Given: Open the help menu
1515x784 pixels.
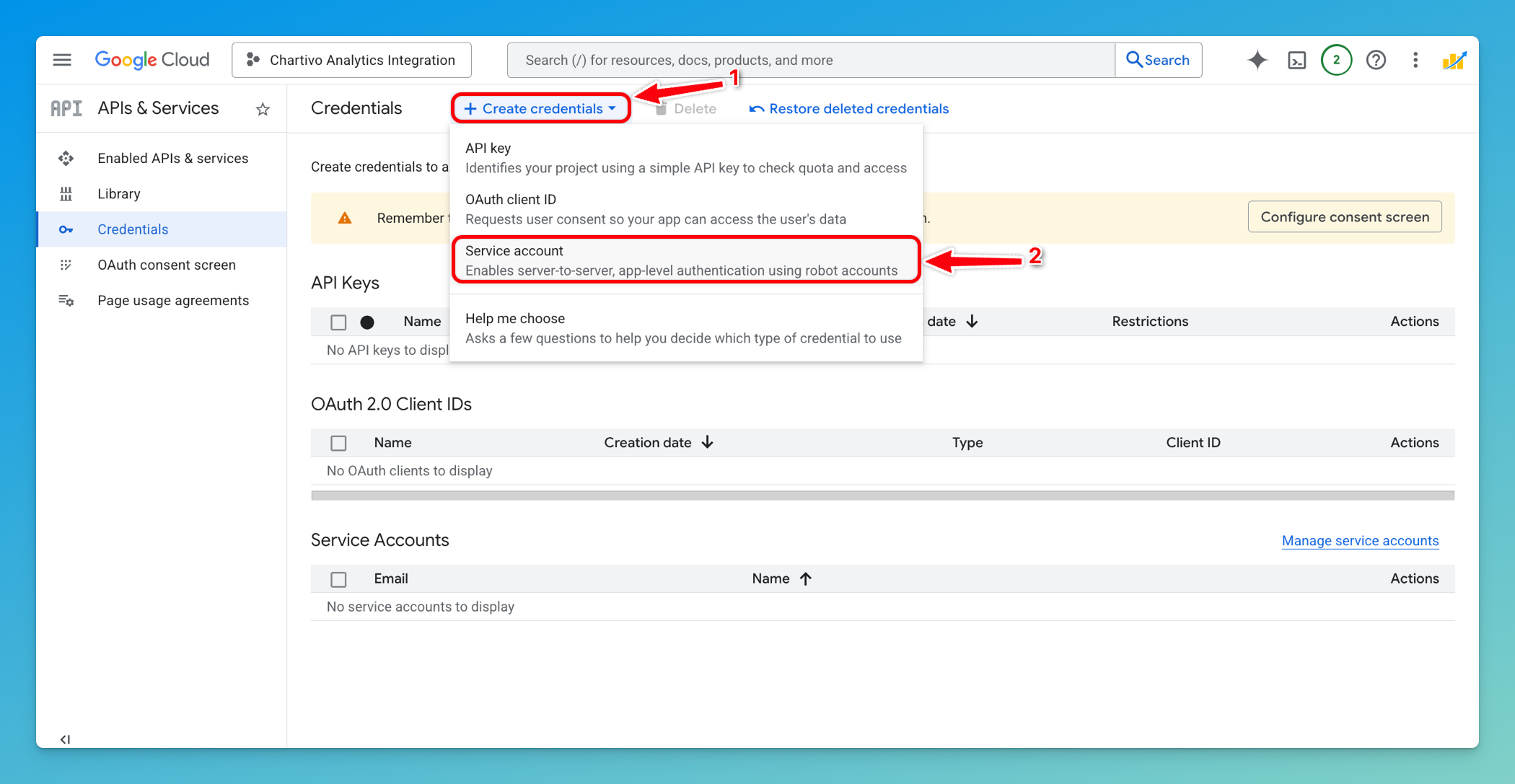Looking at the screenshot, I should click(x=1376, y=60).
